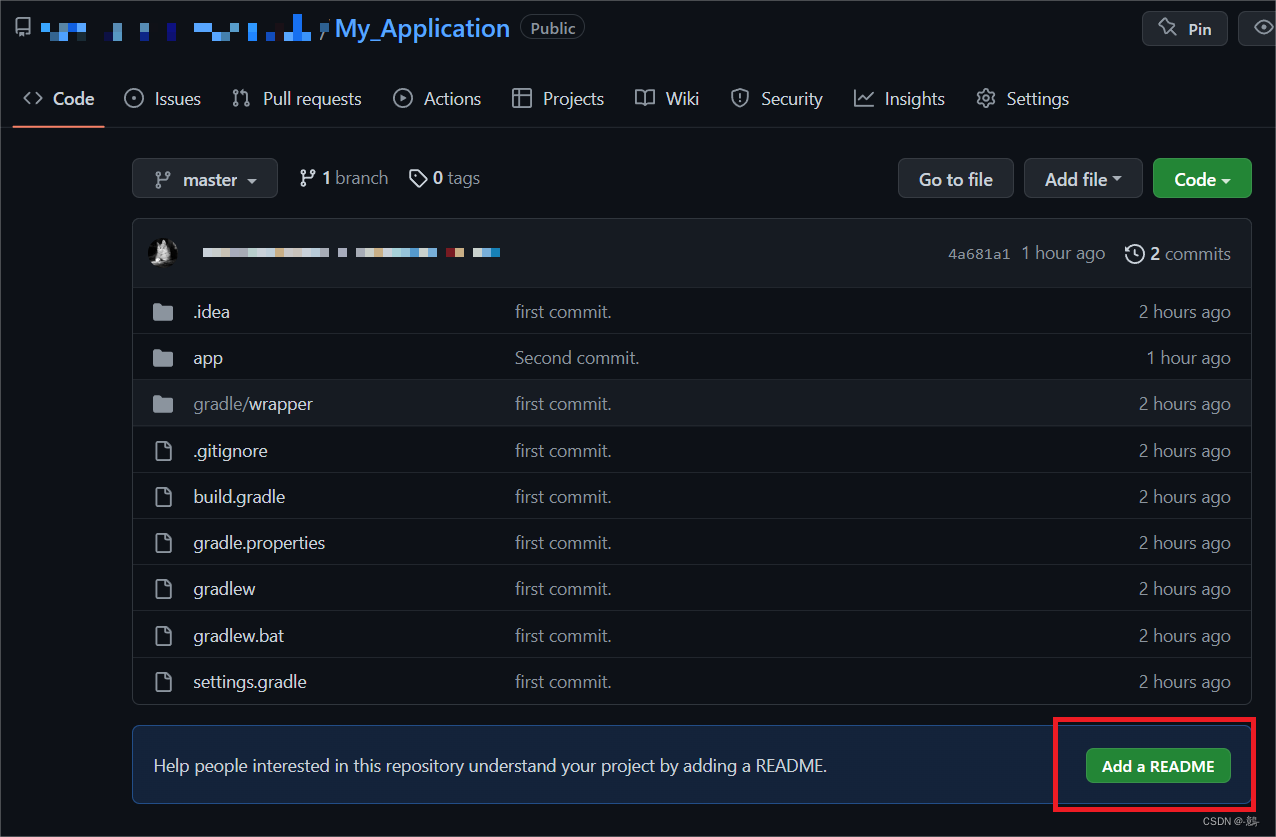
Task: Click the Go to file button
Action: pyautogui.click(x=956, y=179)
